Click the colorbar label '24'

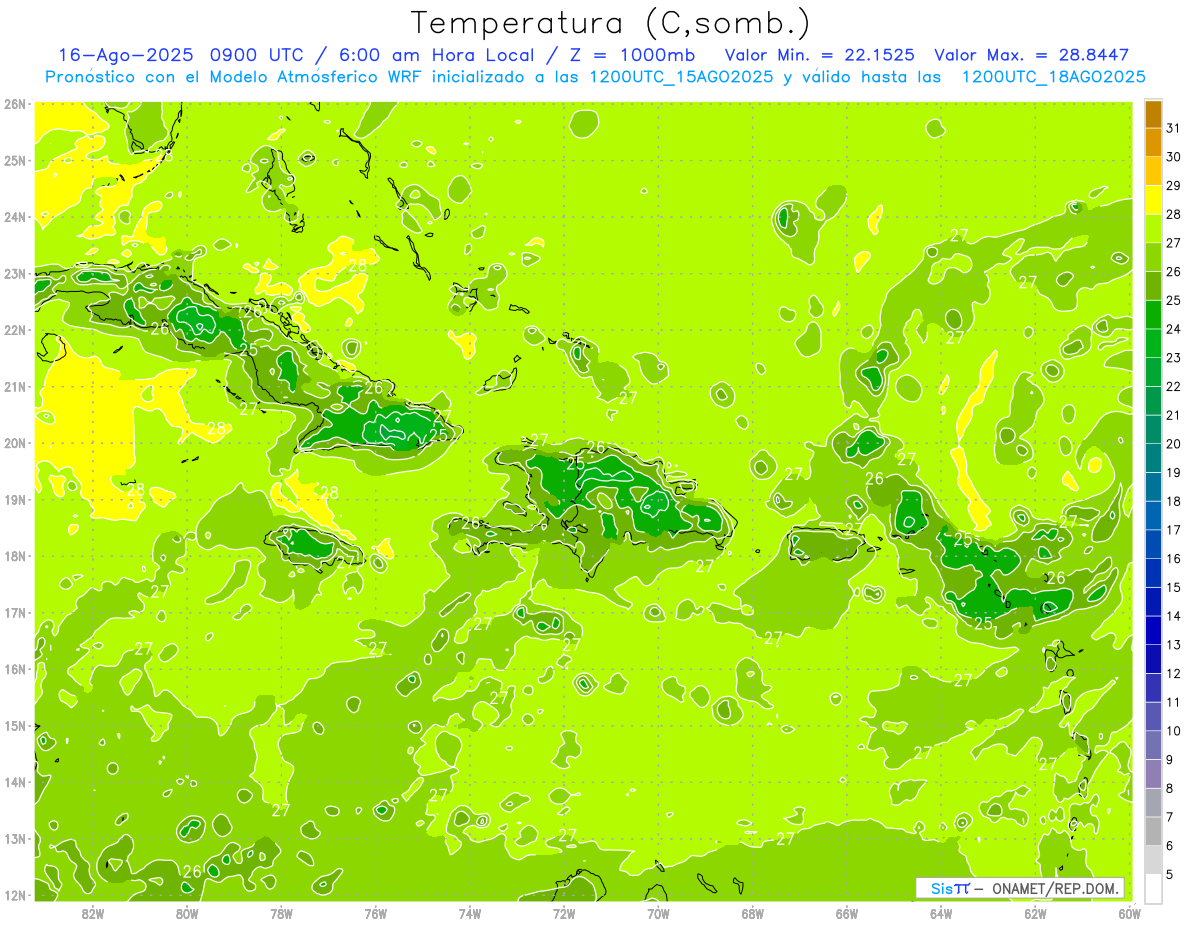[x=1174, y=329]
